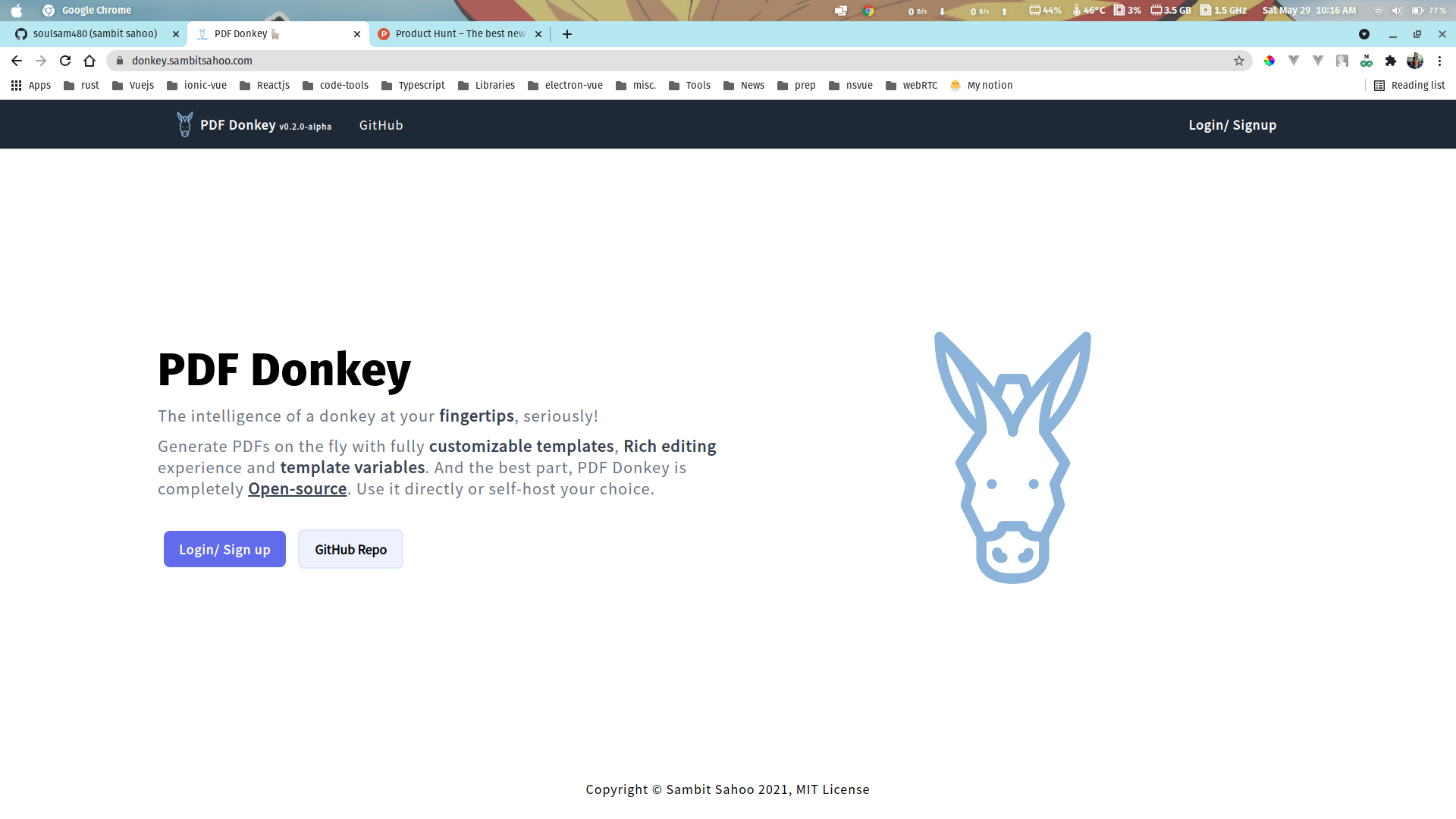Click the PDF Donkey donkey logo
Viewport: 1456px width, 819px height.
coord(184,124)
